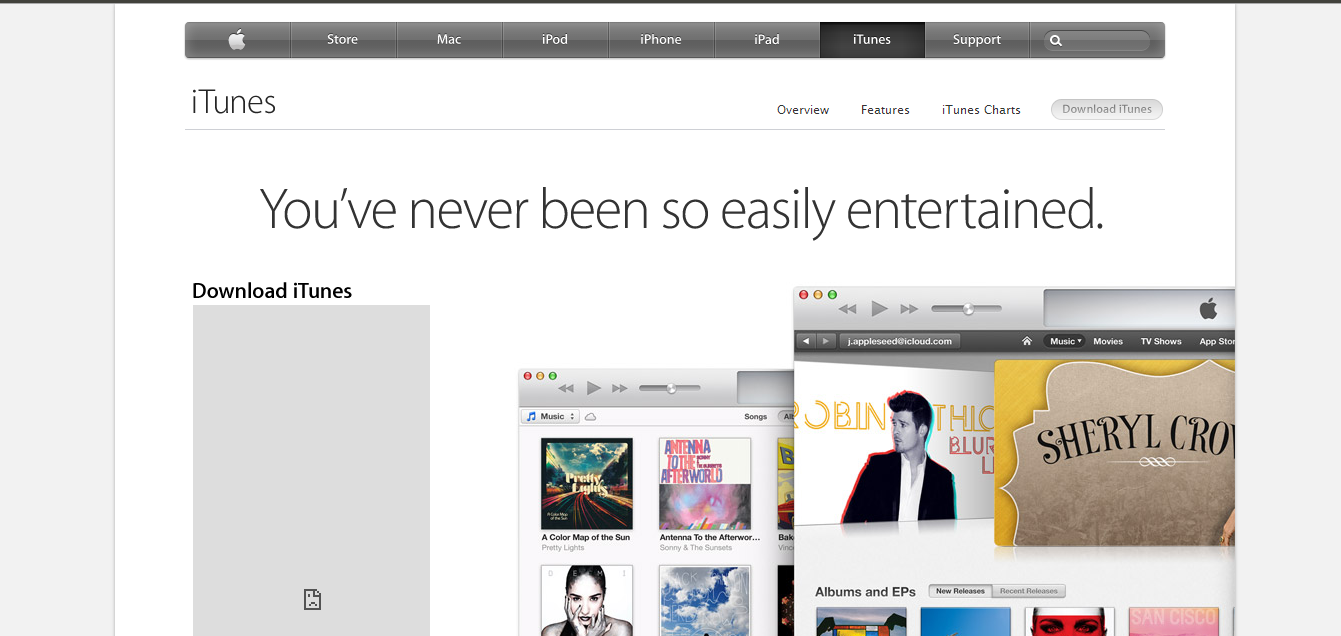This screenshot has height=636, width=1341.
Task: Open the iPad tab in the navigation bar
Action: (767, 40)
